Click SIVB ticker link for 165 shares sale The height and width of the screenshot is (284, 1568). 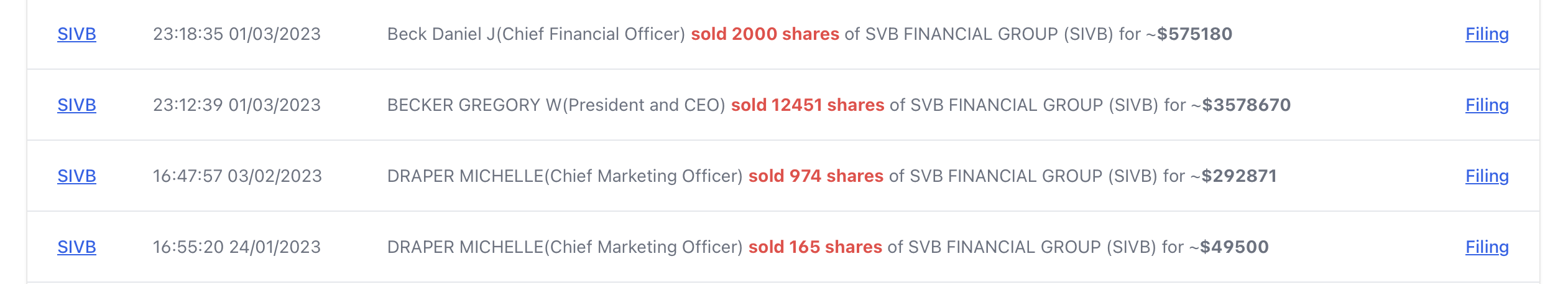click(76, 247)
